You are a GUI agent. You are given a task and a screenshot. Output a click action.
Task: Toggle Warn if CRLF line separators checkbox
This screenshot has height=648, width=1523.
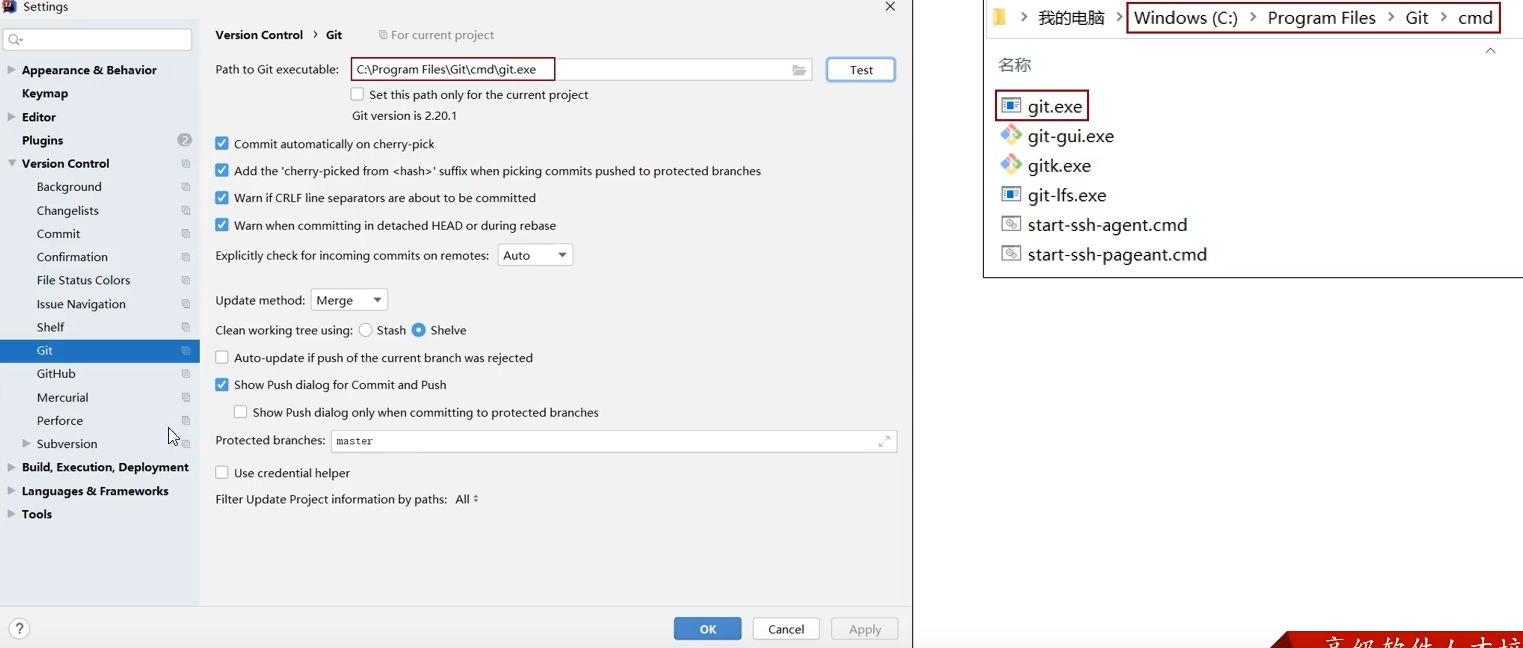click(x=222, y=198)
